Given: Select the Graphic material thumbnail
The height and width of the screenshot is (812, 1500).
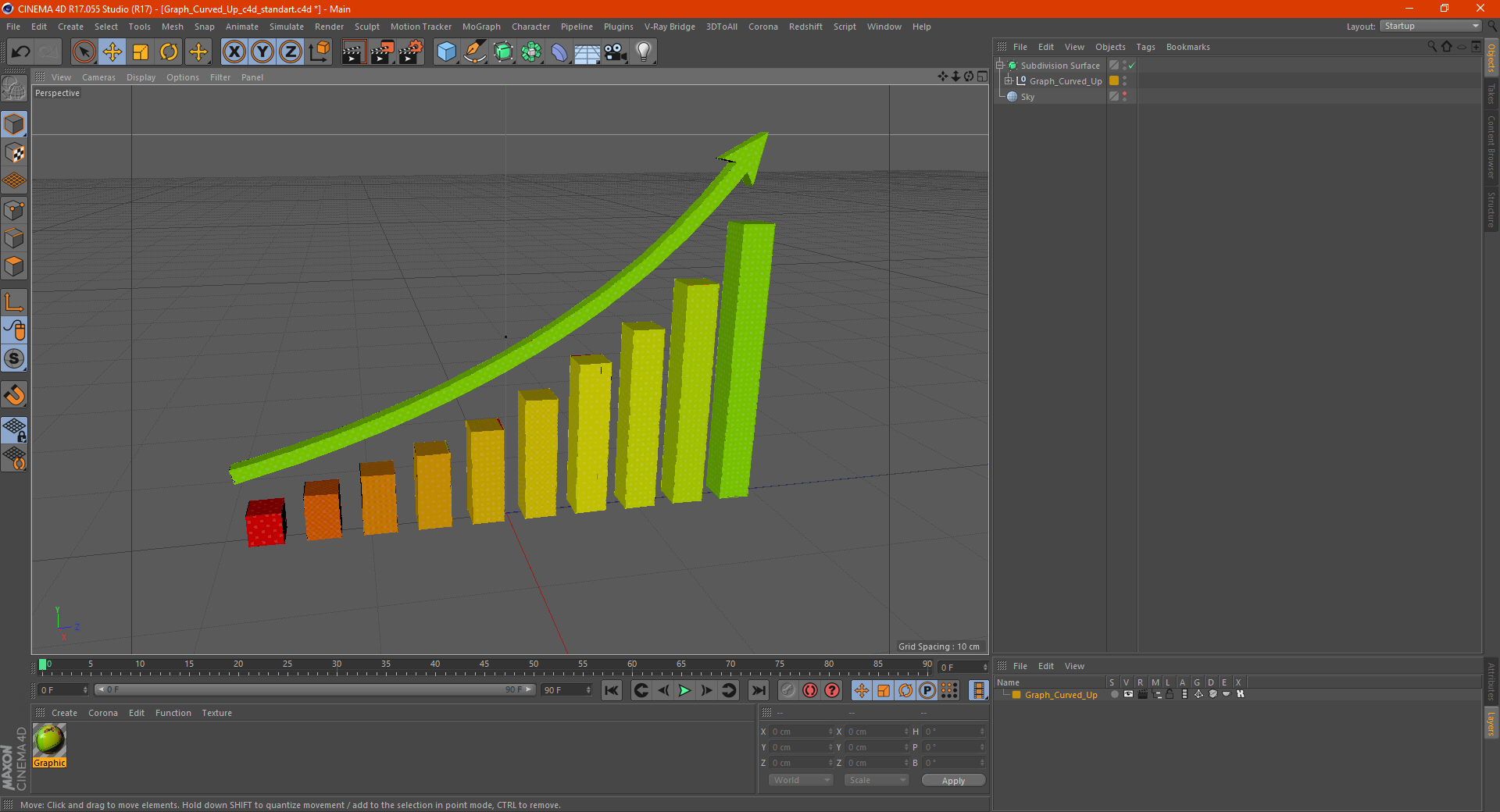Looking at the screenshot, I should [49, 739].
